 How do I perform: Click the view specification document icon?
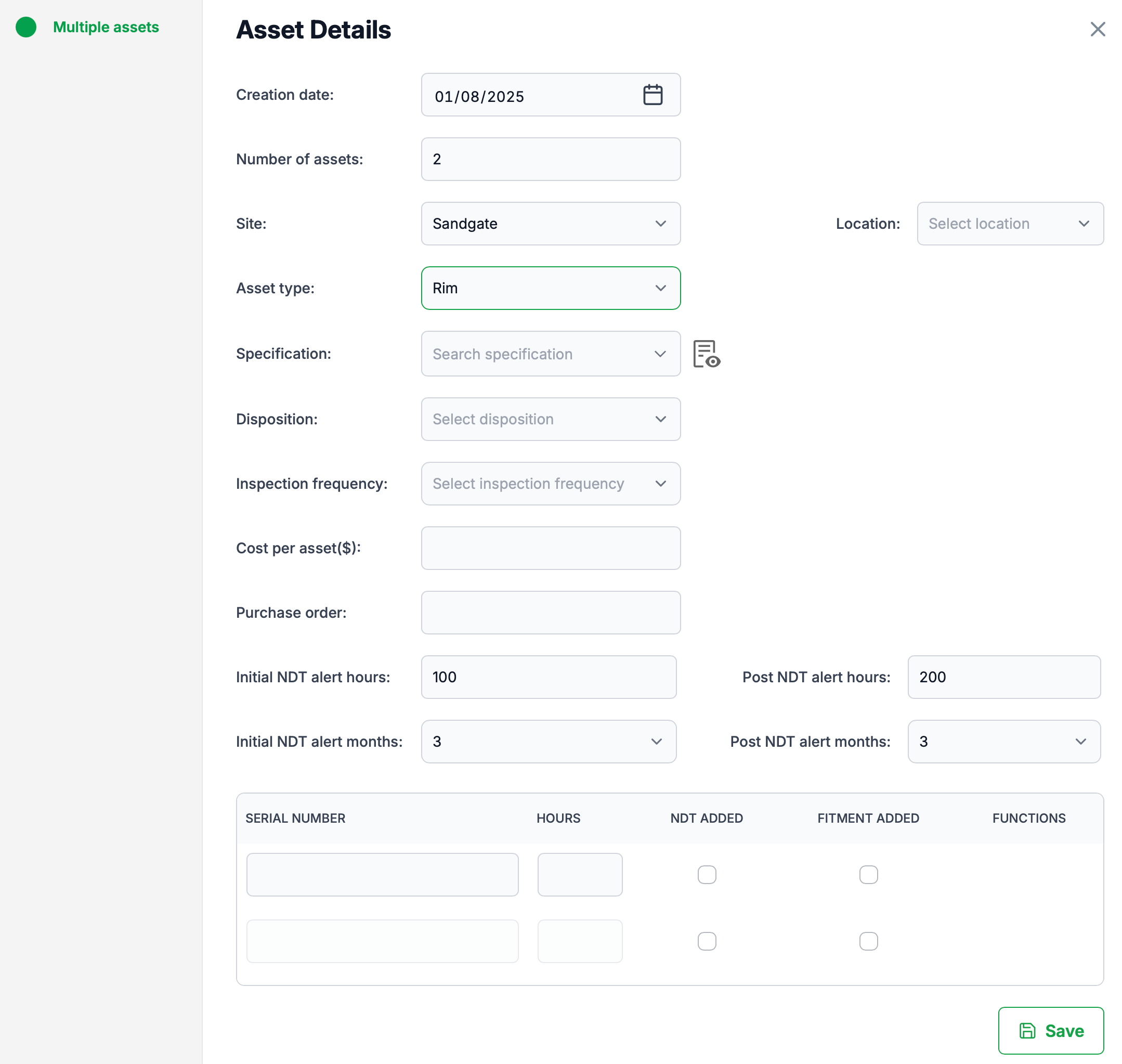pos(706,354)
